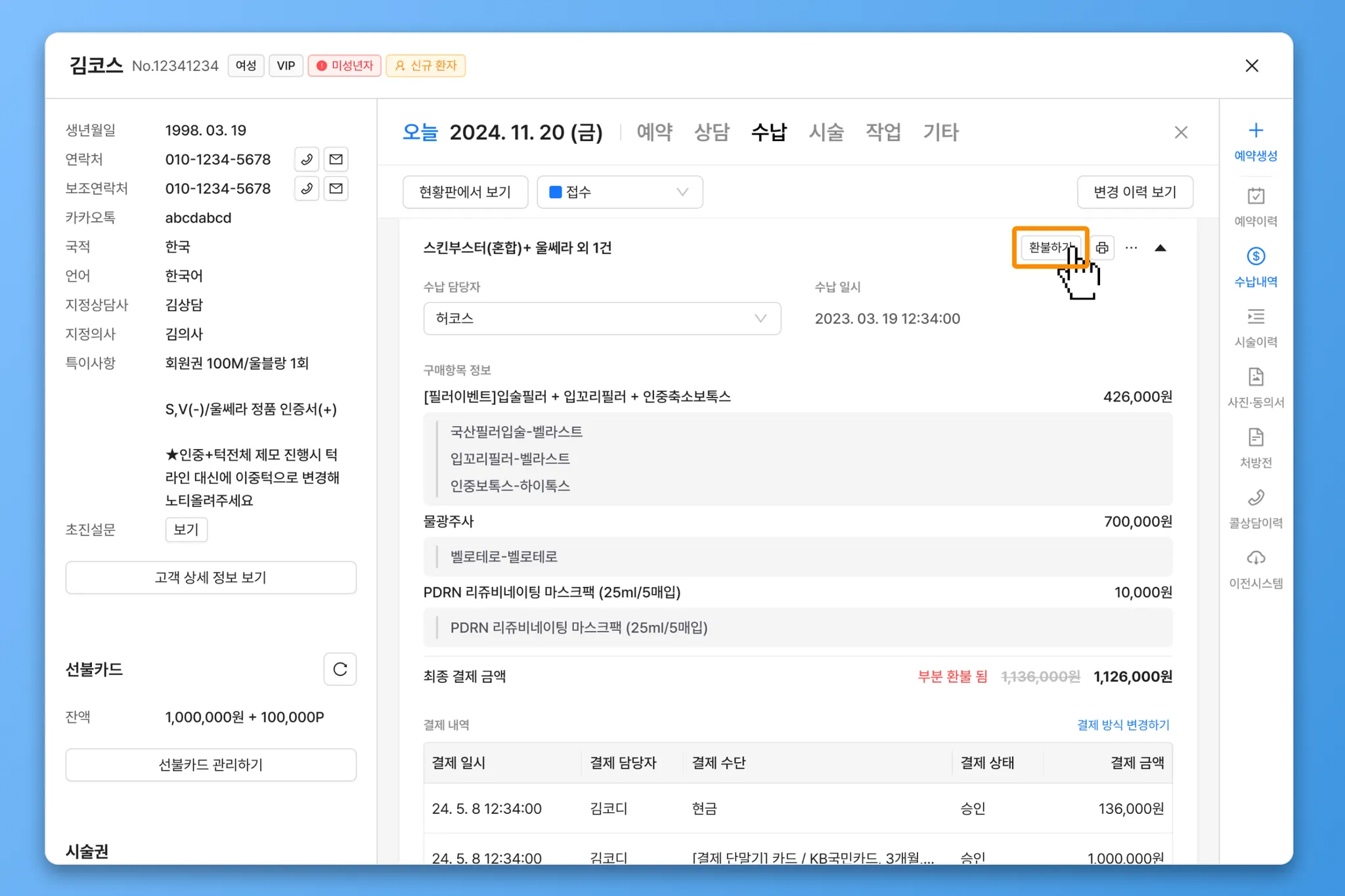The height and width of the screenshot is (896, 1345).
Task: Click the mail icon next to 보조연락처
Action: click(x=336, y=189)
